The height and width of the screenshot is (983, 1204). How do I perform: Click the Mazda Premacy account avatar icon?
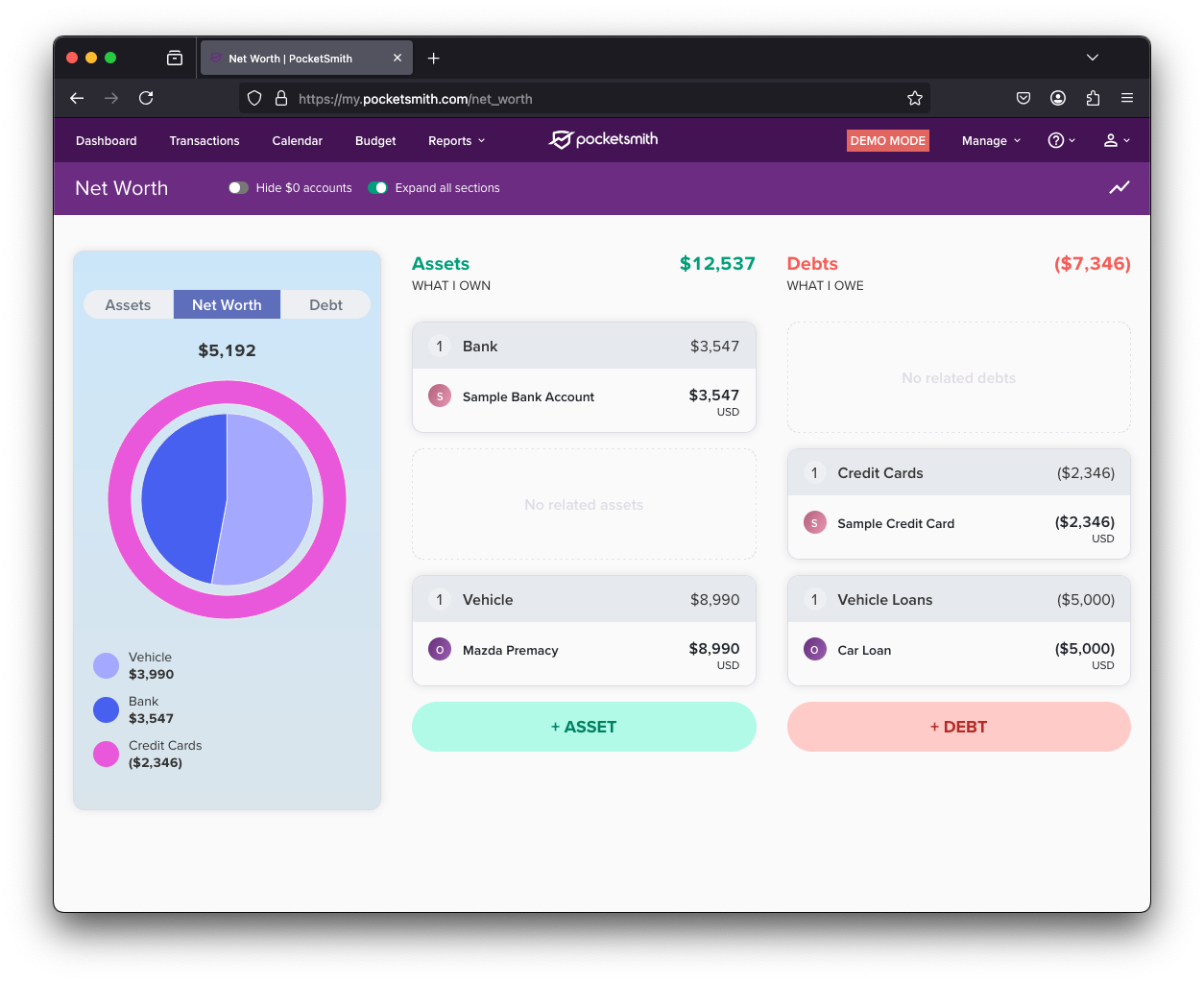pos(440,650)
